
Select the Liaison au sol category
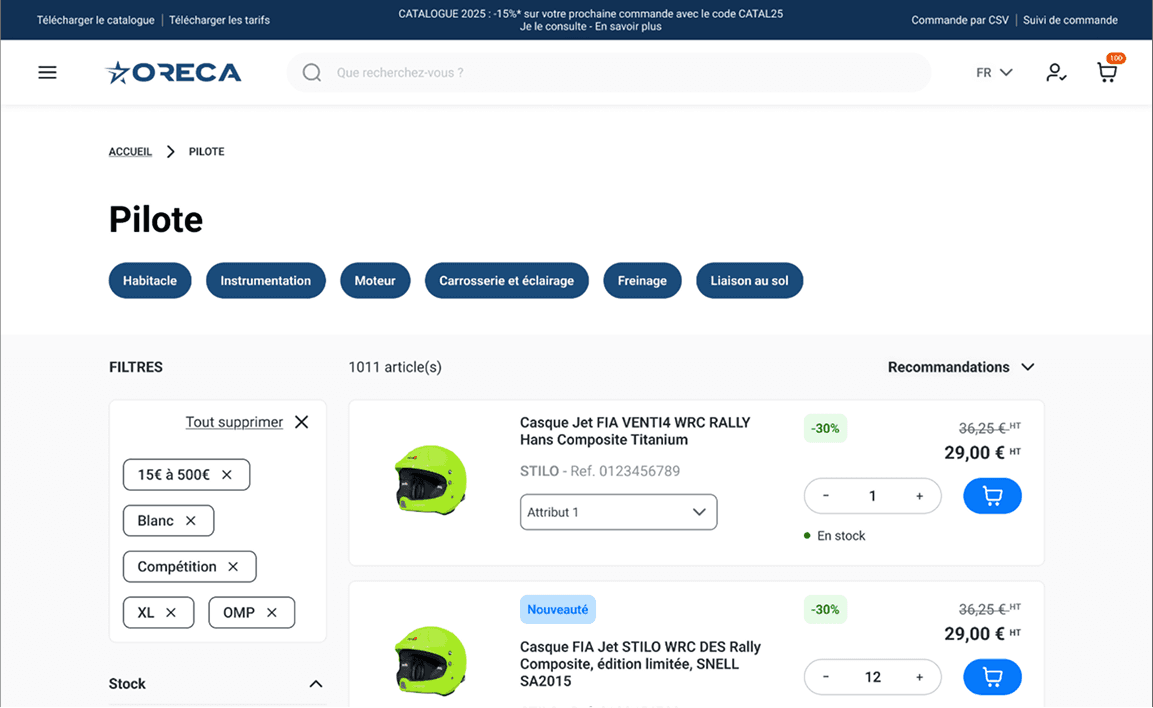(x=749, y=280)
